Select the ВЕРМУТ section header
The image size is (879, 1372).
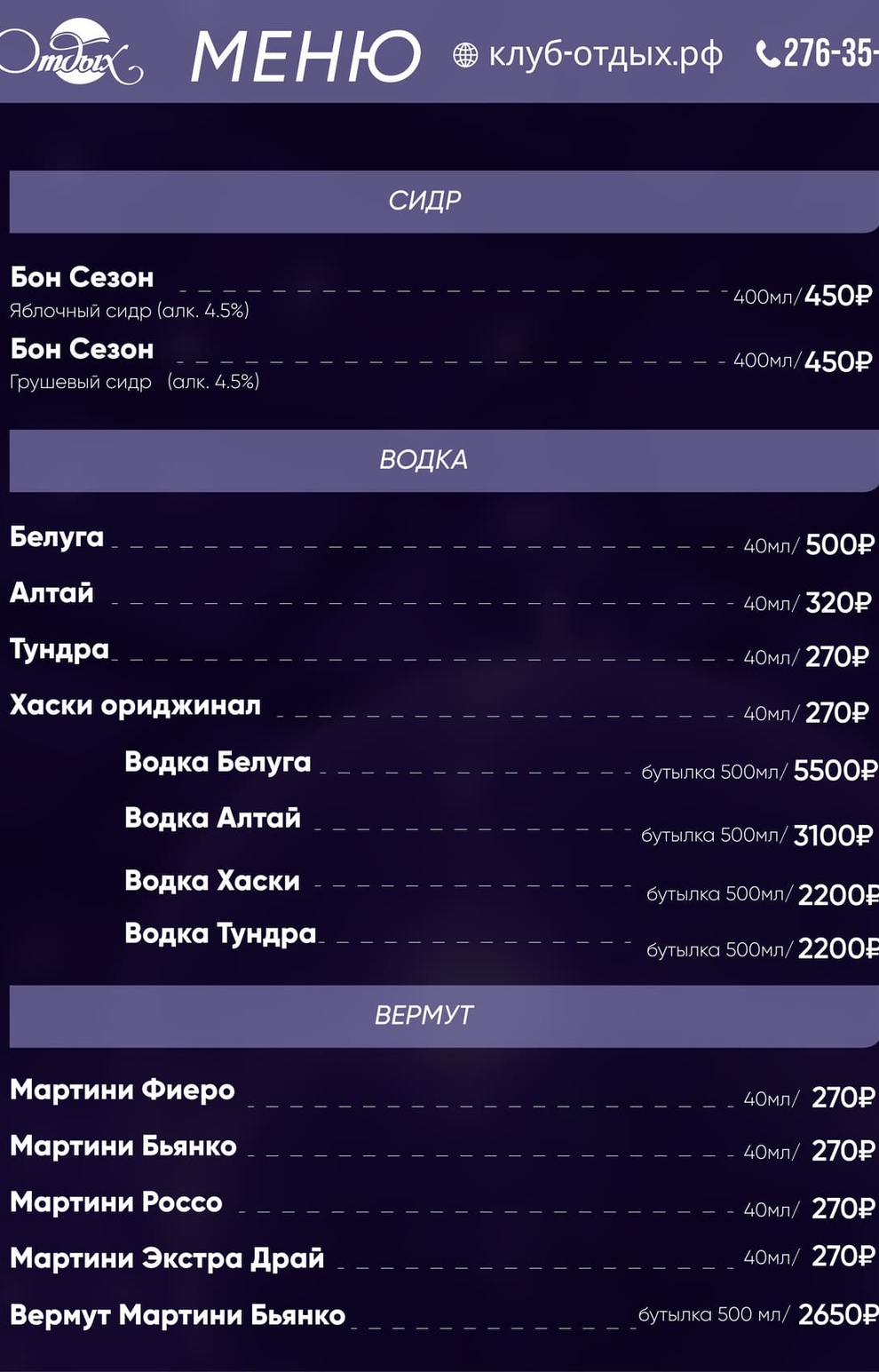[x=424, y=1015]
